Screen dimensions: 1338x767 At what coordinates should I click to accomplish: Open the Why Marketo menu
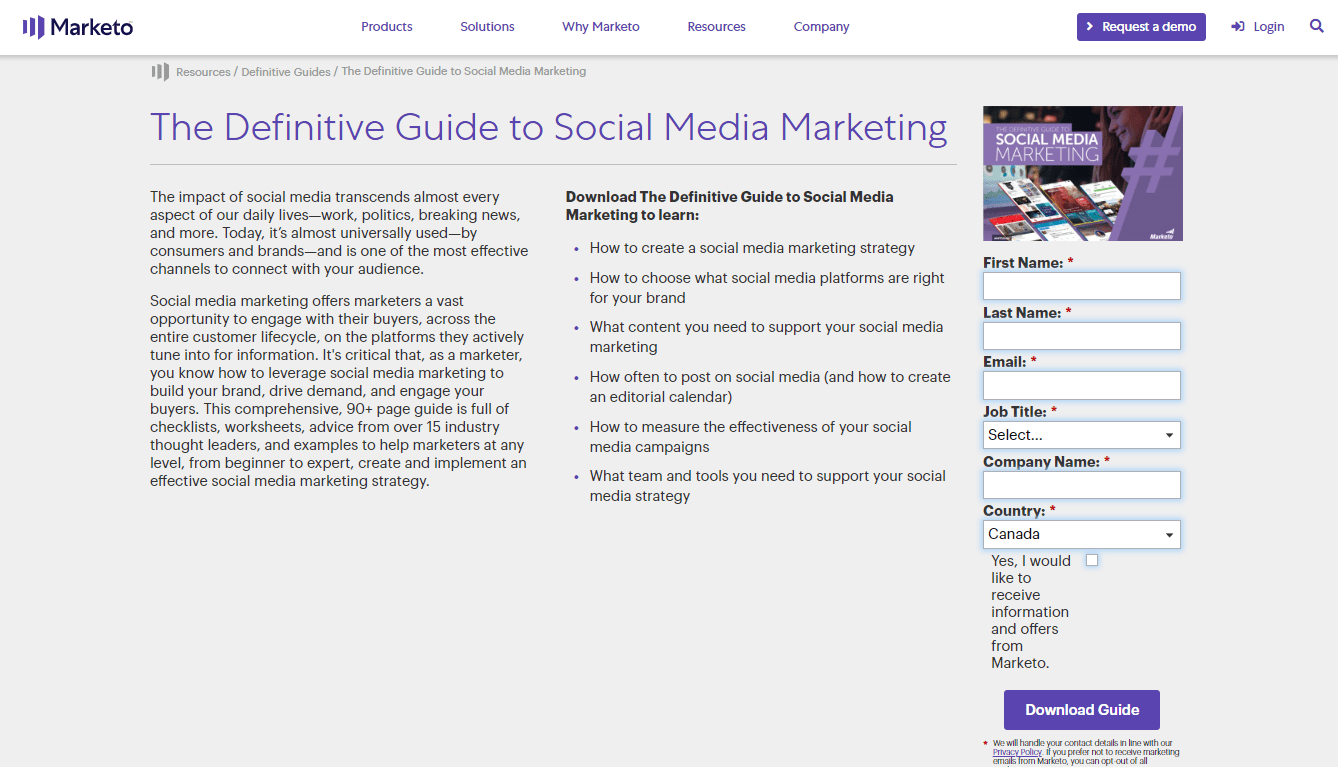[601, 27]
